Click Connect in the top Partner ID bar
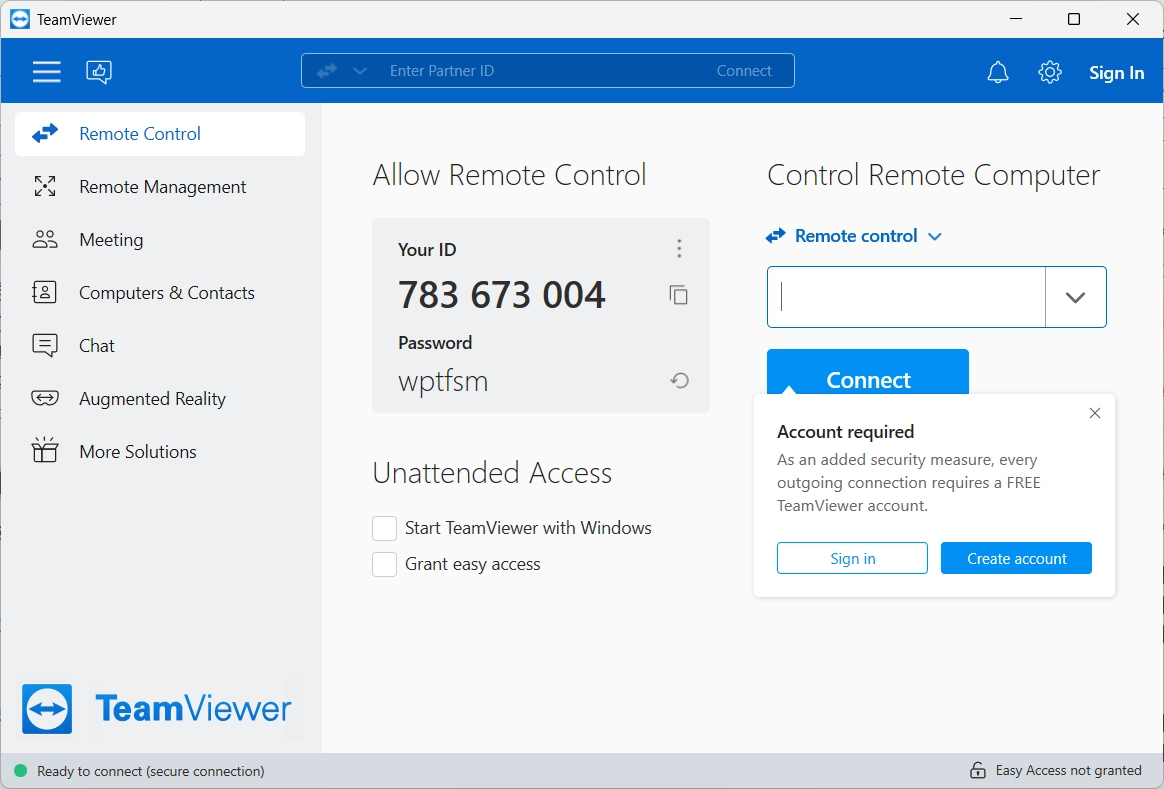The image size is (1164, 789). 744,71
